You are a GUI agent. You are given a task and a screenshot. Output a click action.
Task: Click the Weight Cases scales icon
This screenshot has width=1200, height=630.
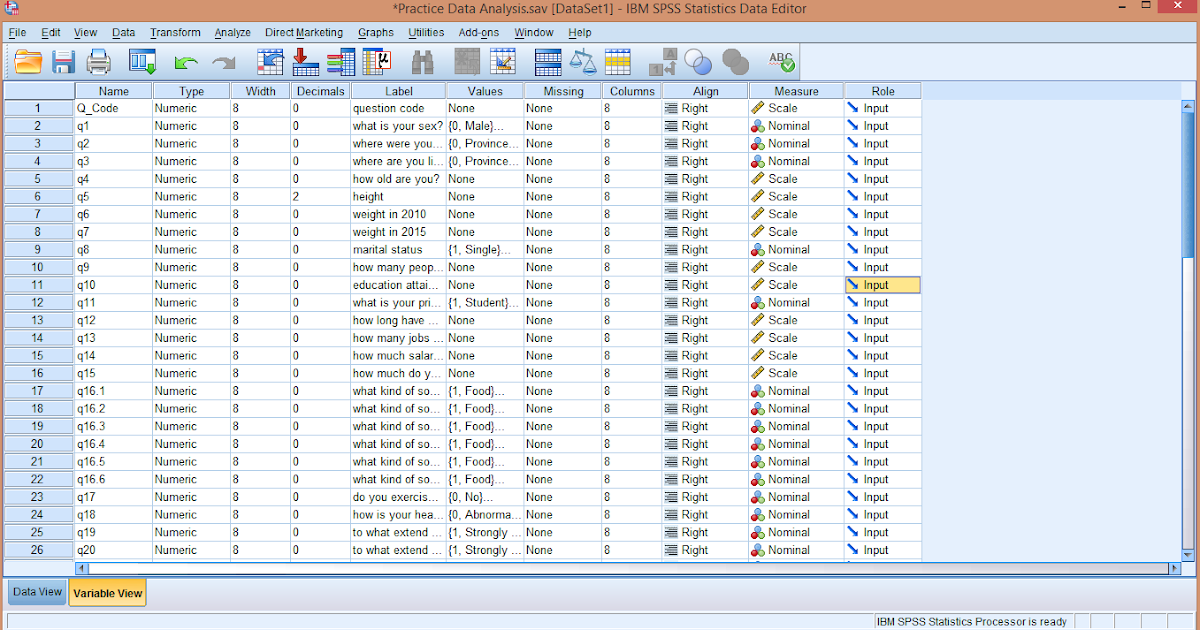point(584,61)
